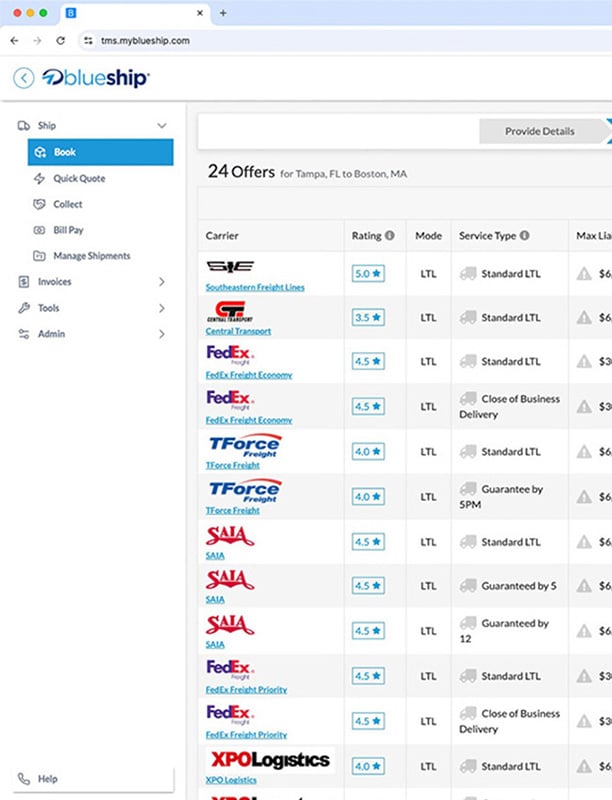Click the Help phone icon
This screenshot has width=612, height=800.
tap(23, 779)
